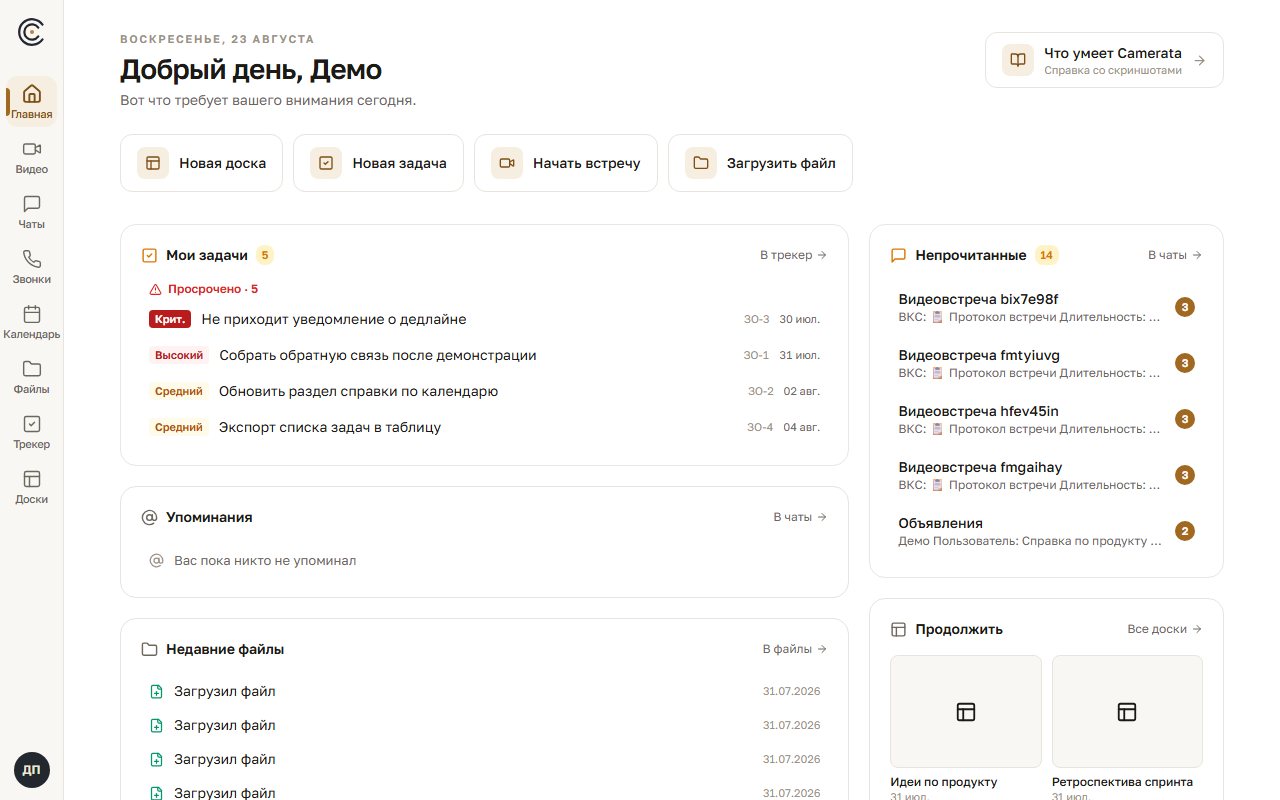Open Доски in the sidebar

(32, 487)
